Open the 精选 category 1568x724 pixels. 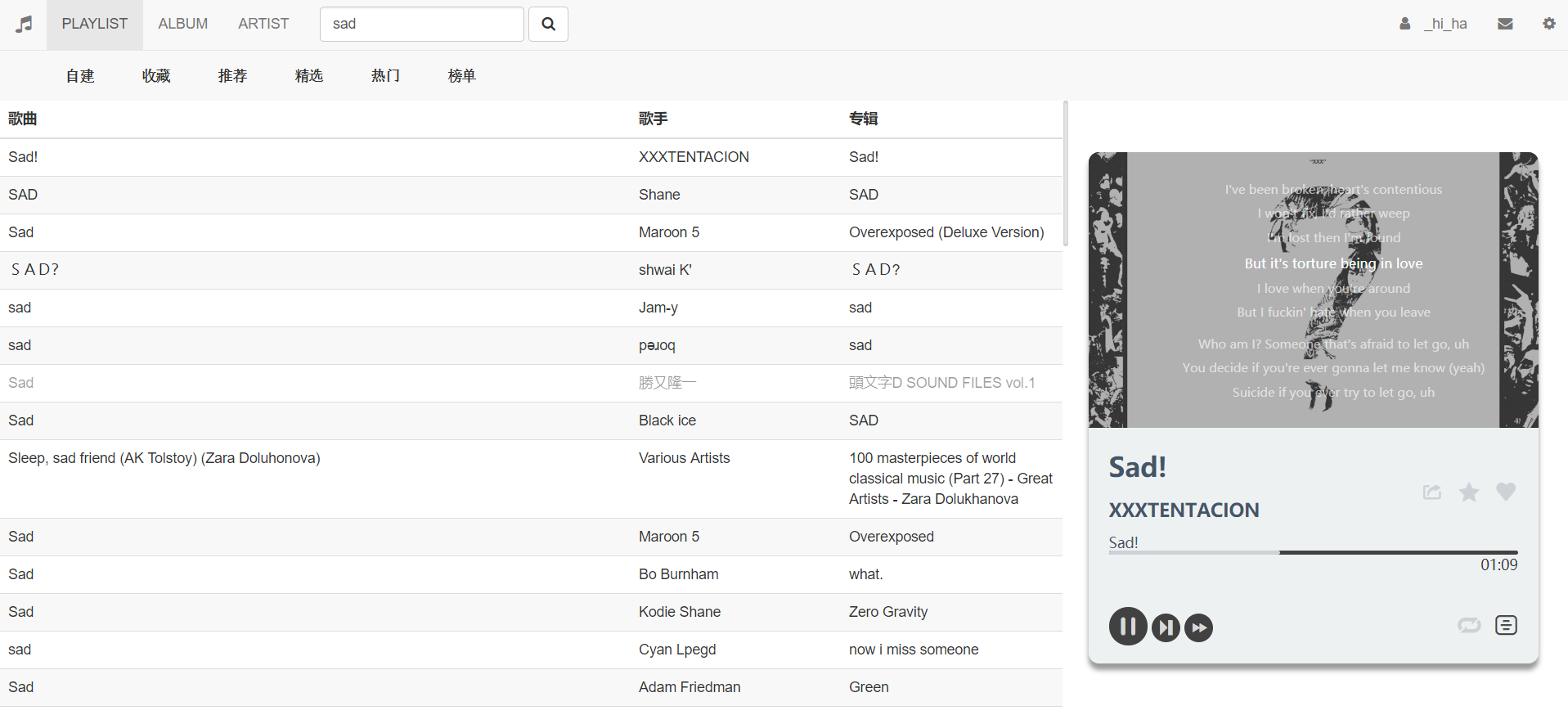pyautogui.click(x=309, y=76)
